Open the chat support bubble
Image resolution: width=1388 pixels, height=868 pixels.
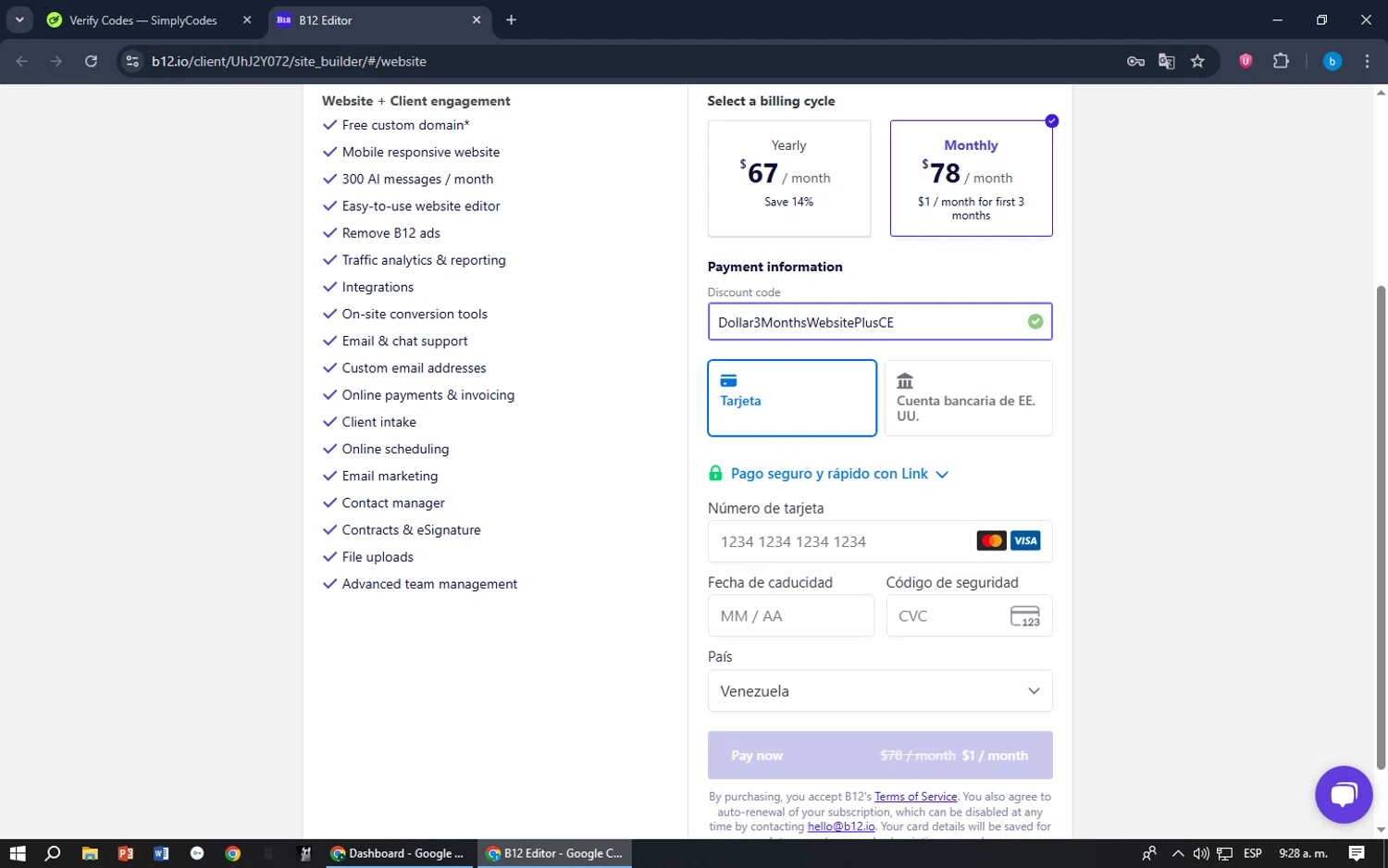pos(1344,794)
